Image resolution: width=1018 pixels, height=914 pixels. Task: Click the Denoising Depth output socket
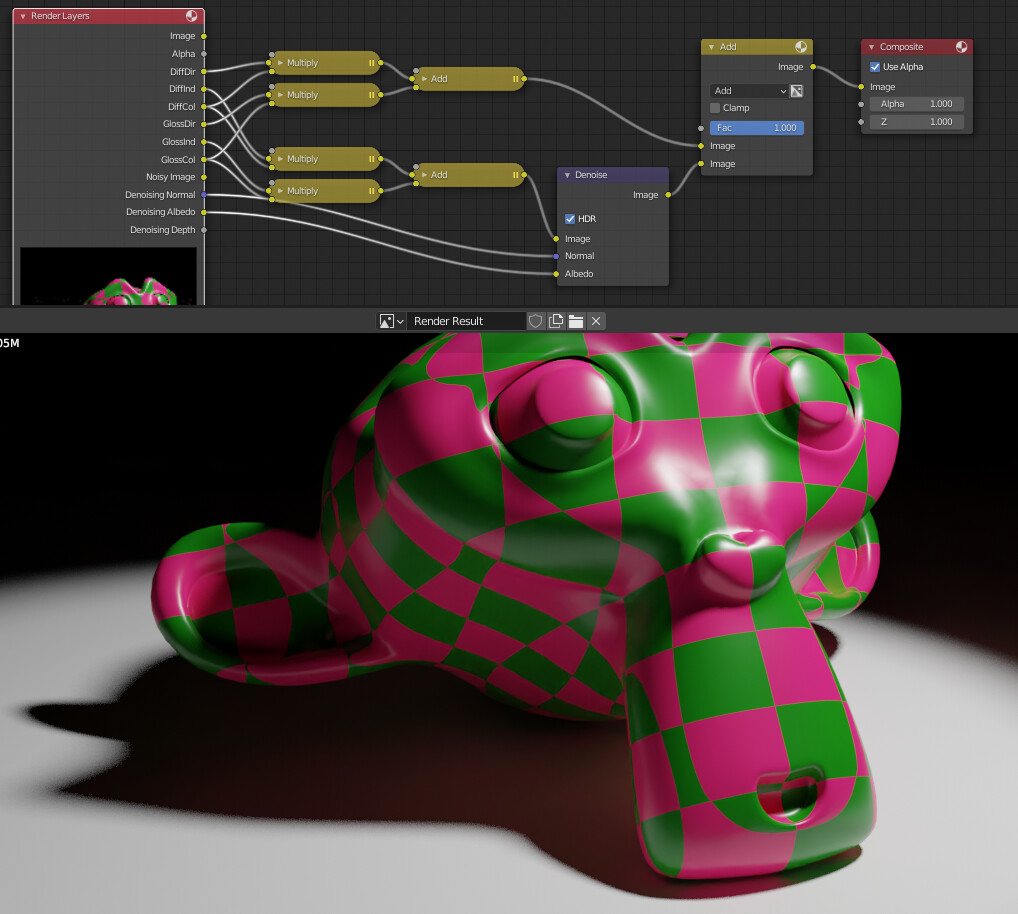[204, 230]
